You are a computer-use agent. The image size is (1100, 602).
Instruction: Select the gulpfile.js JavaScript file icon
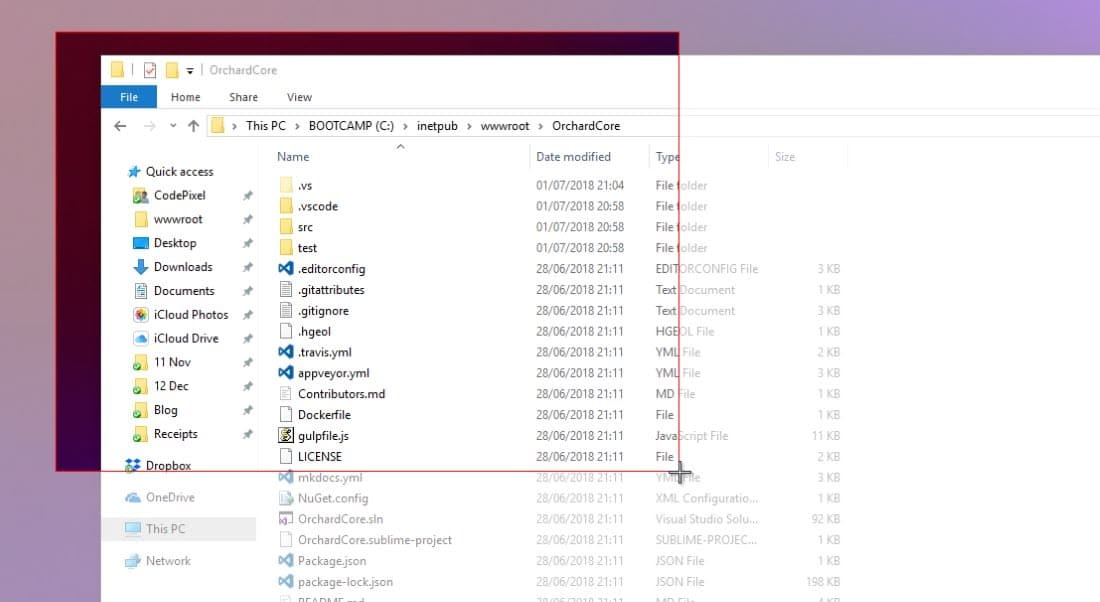click(286, 435)
